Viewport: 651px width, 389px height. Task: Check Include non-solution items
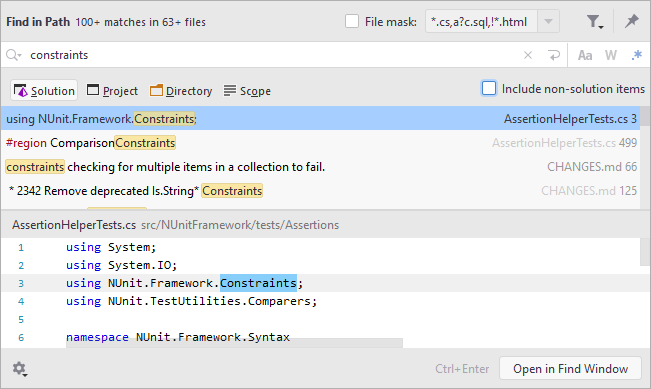click(x=489, y=88)
